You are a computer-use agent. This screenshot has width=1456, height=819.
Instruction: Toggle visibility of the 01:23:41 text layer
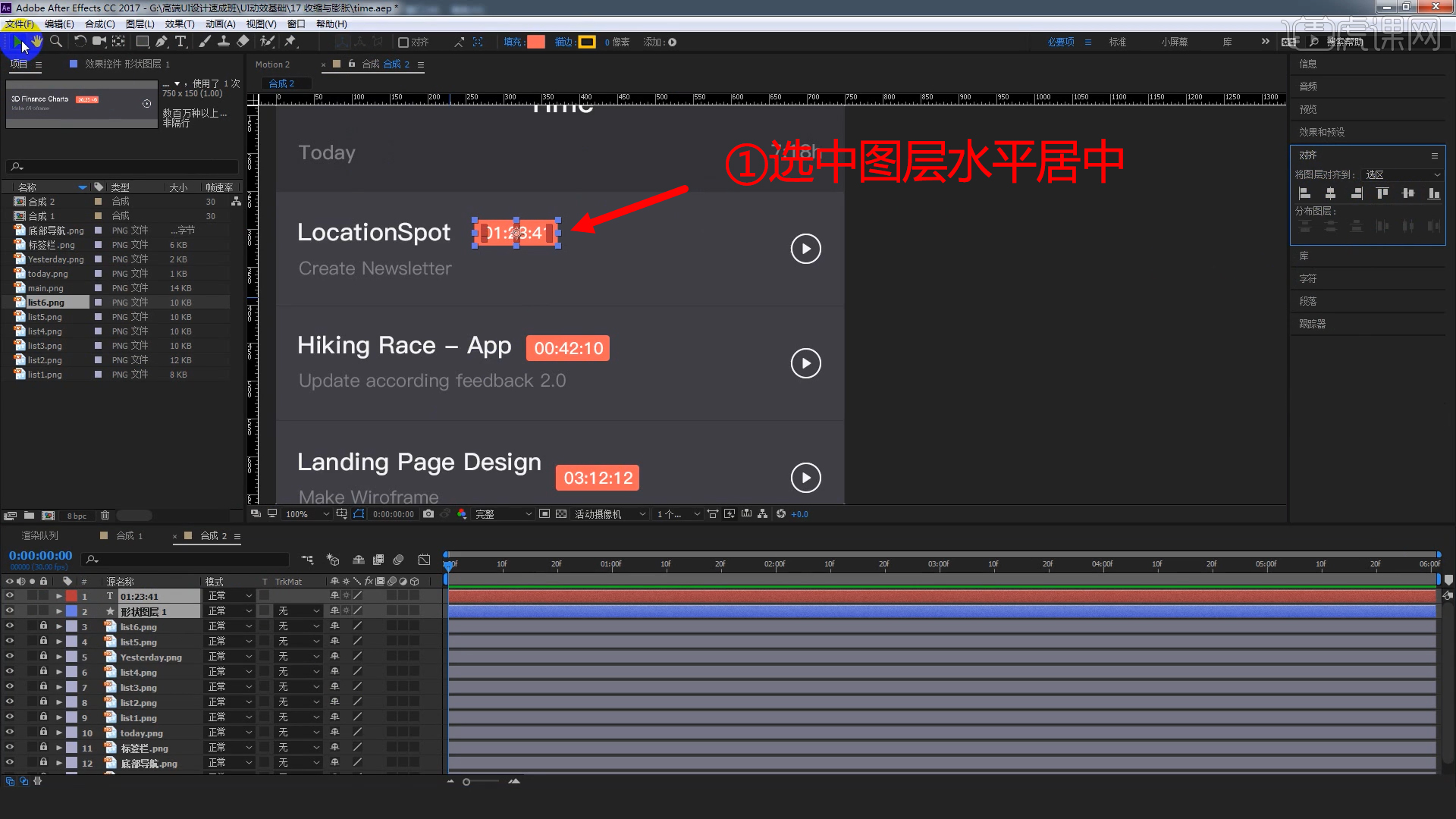click(x=9, y=596)
